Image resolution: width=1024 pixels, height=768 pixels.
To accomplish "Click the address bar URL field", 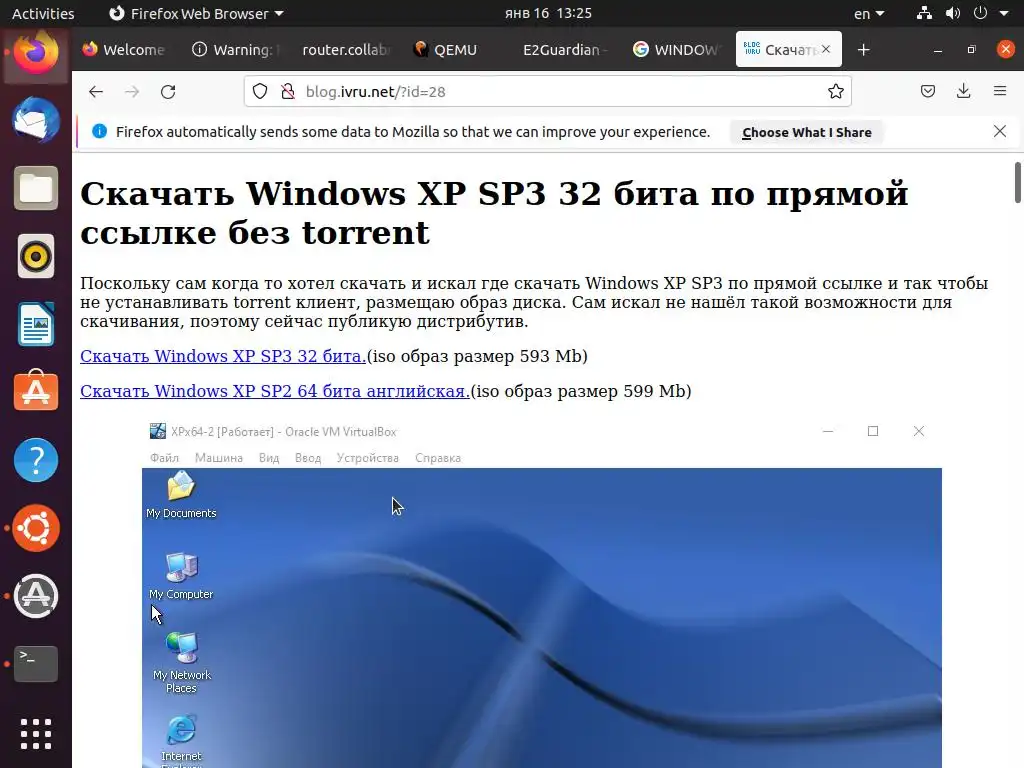I will pos(547,91).
